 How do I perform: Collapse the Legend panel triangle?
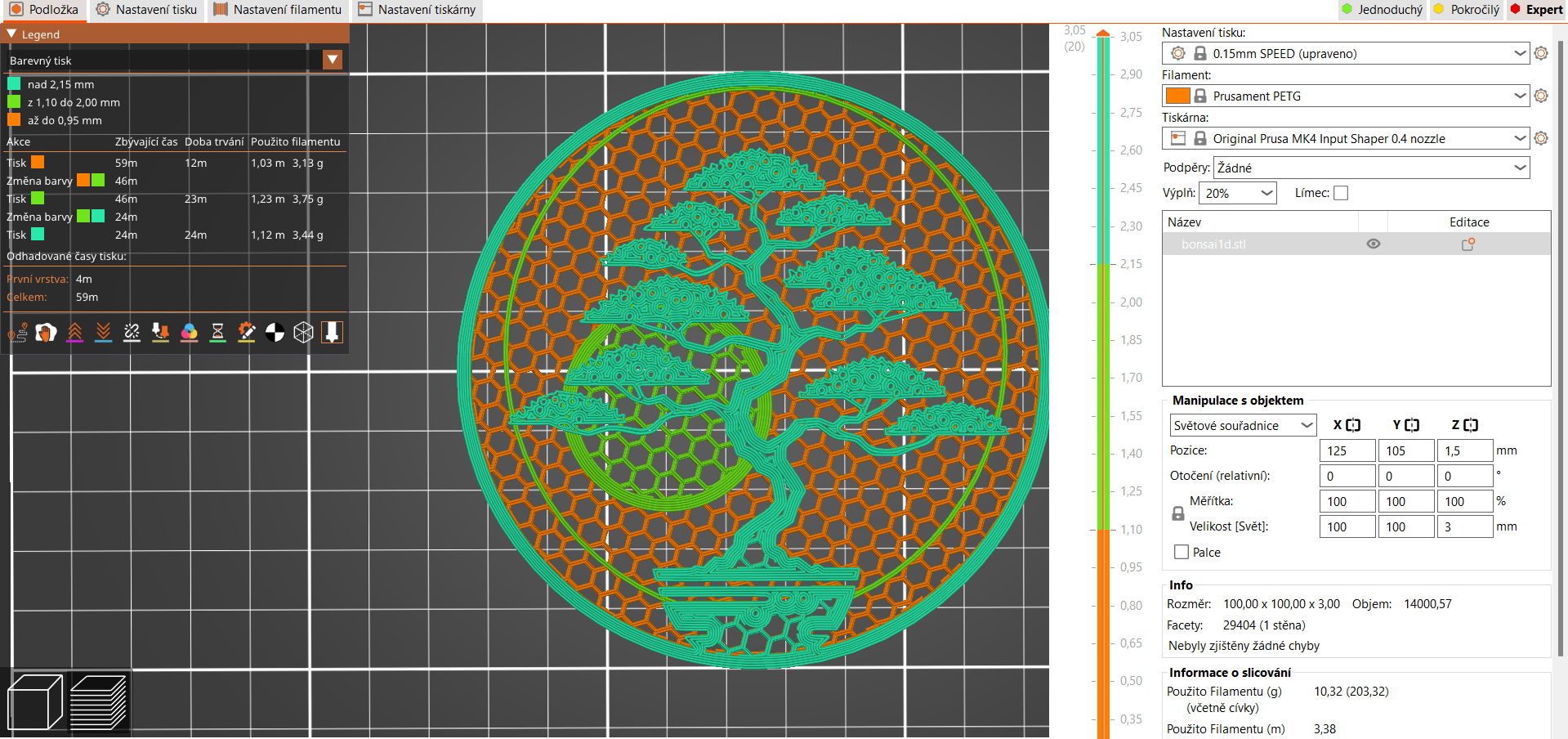pyautogui.click(x=11, y=34)
